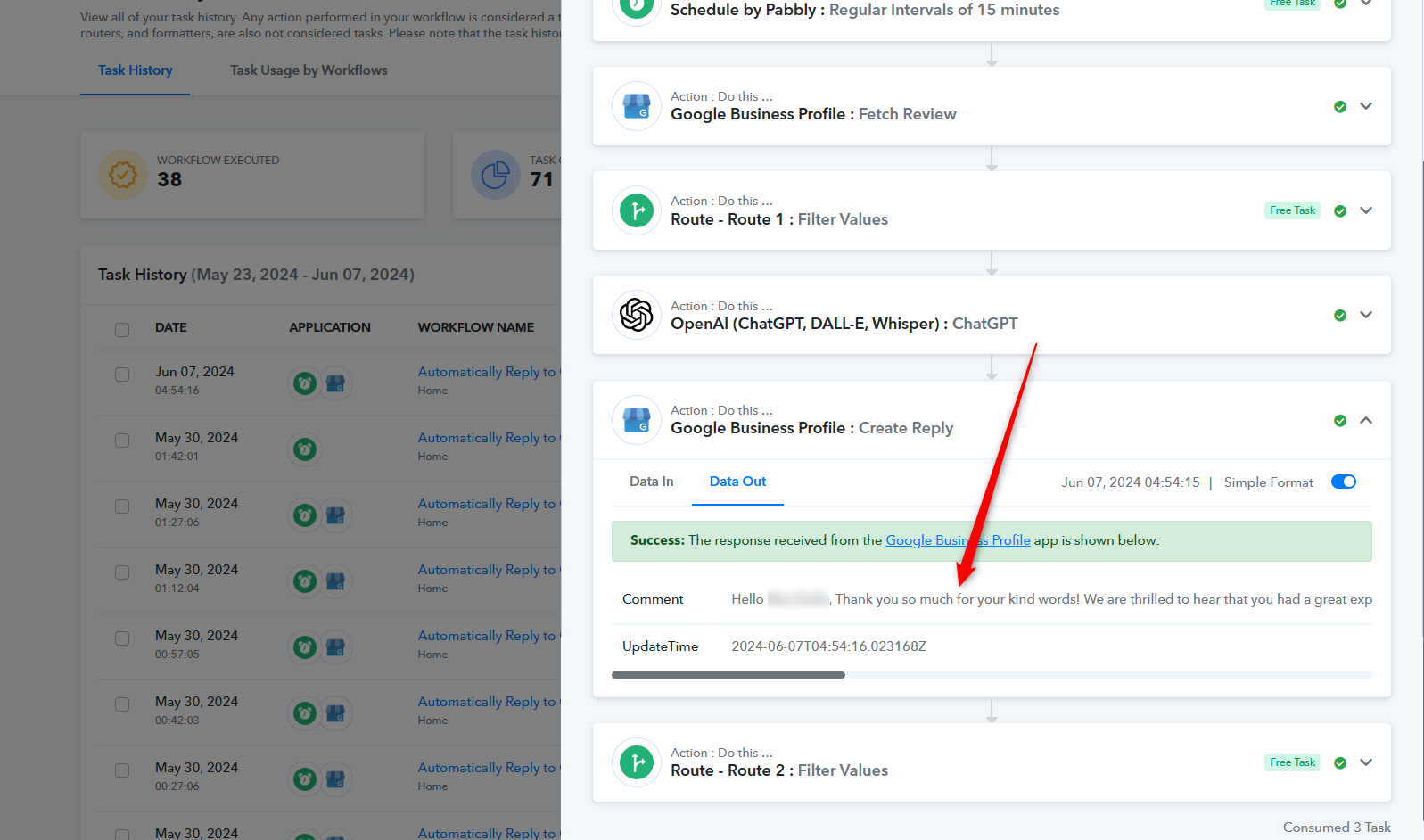The height and width of the screenshot is (840, 1424).
Task: Toggle the Simple Format switch
Action: [x=1344, y=482]
